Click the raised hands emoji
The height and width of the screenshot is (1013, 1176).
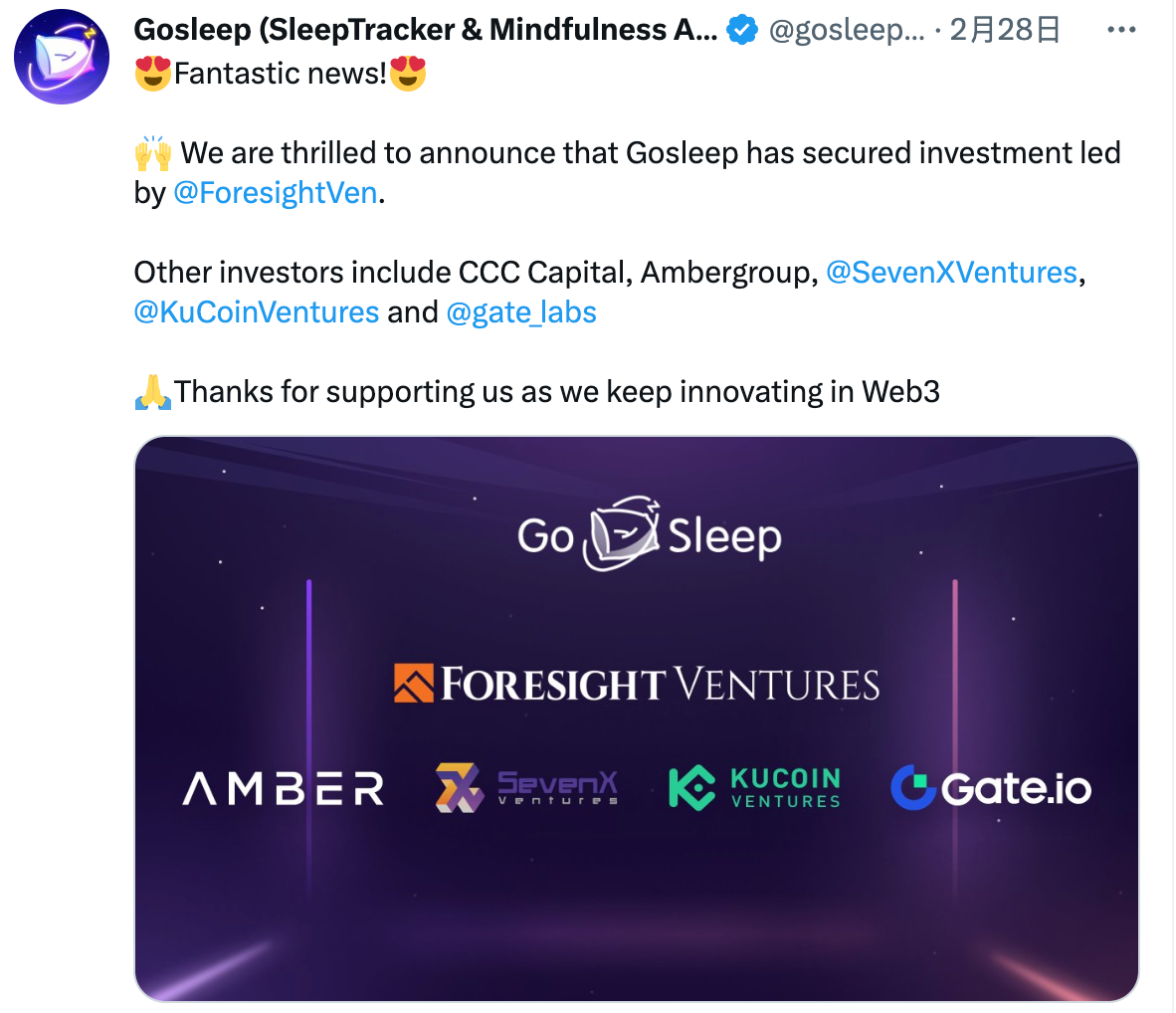[x=153, y=151]
